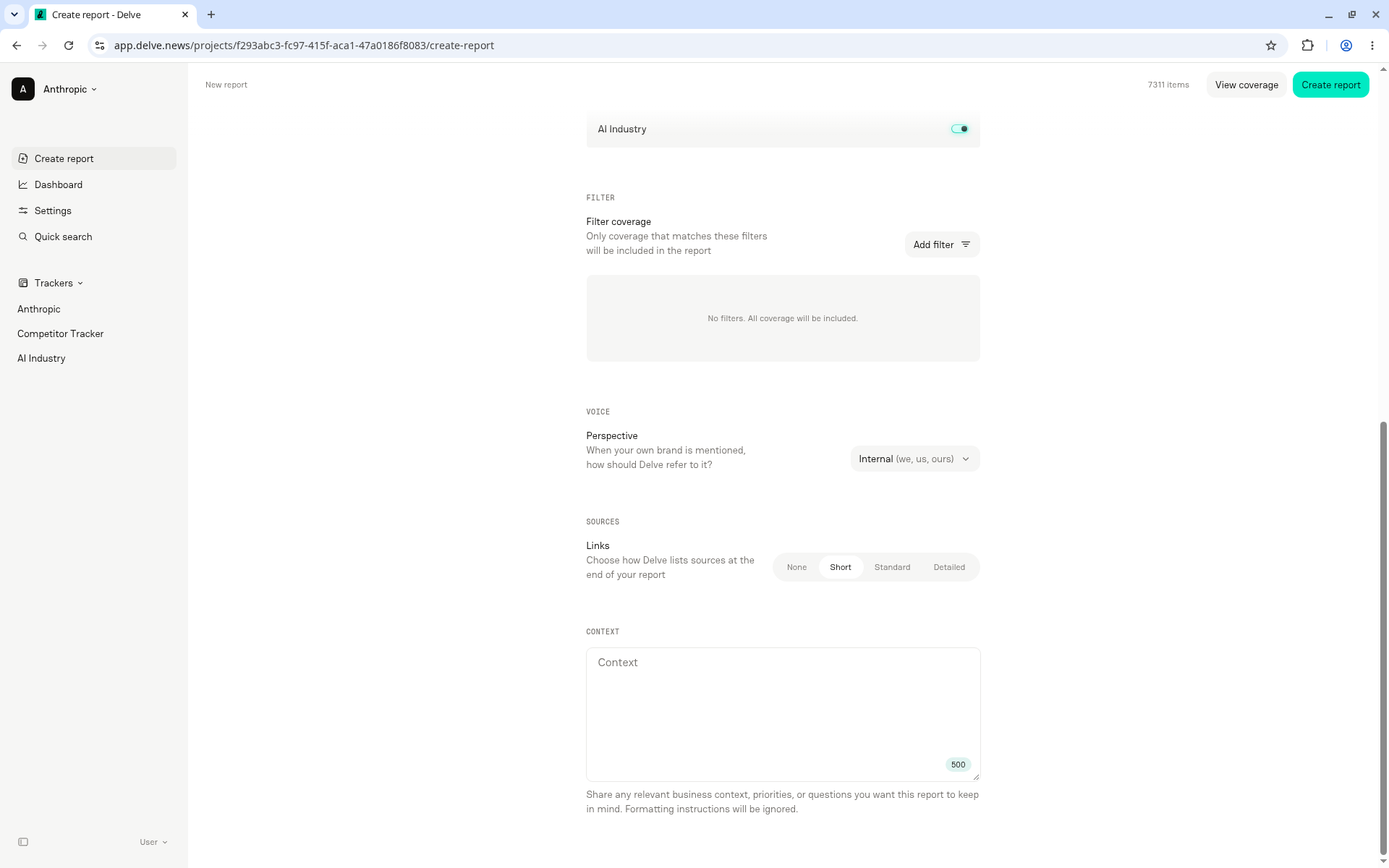The height and width of the screenshot is (868, 1389).
Task: Click the View coverage button
Action: [x=1246, y=85]
